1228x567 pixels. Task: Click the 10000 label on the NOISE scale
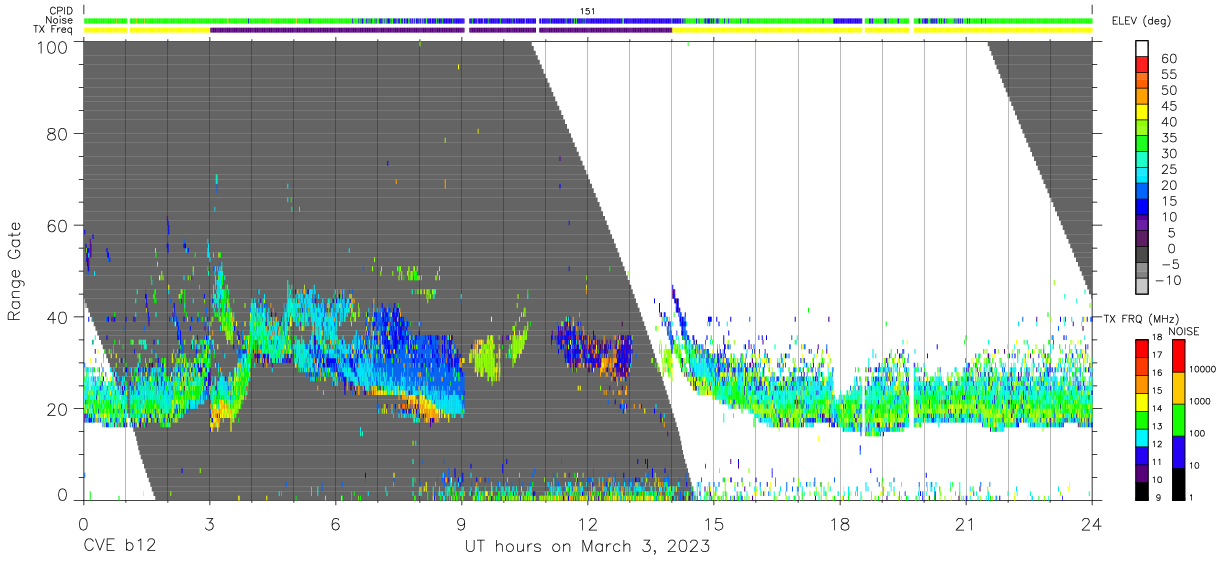pyautogui.click(x=1203, y=370)
